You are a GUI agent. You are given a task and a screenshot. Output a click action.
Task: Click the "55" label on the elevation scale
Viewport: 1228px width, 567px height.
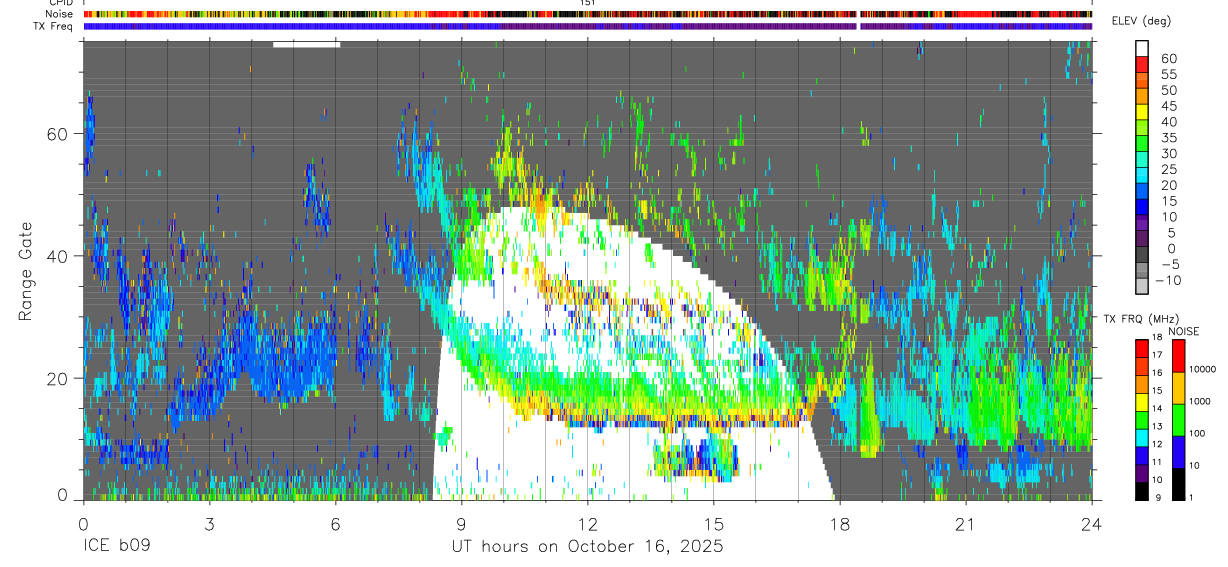click(1167, 75)
